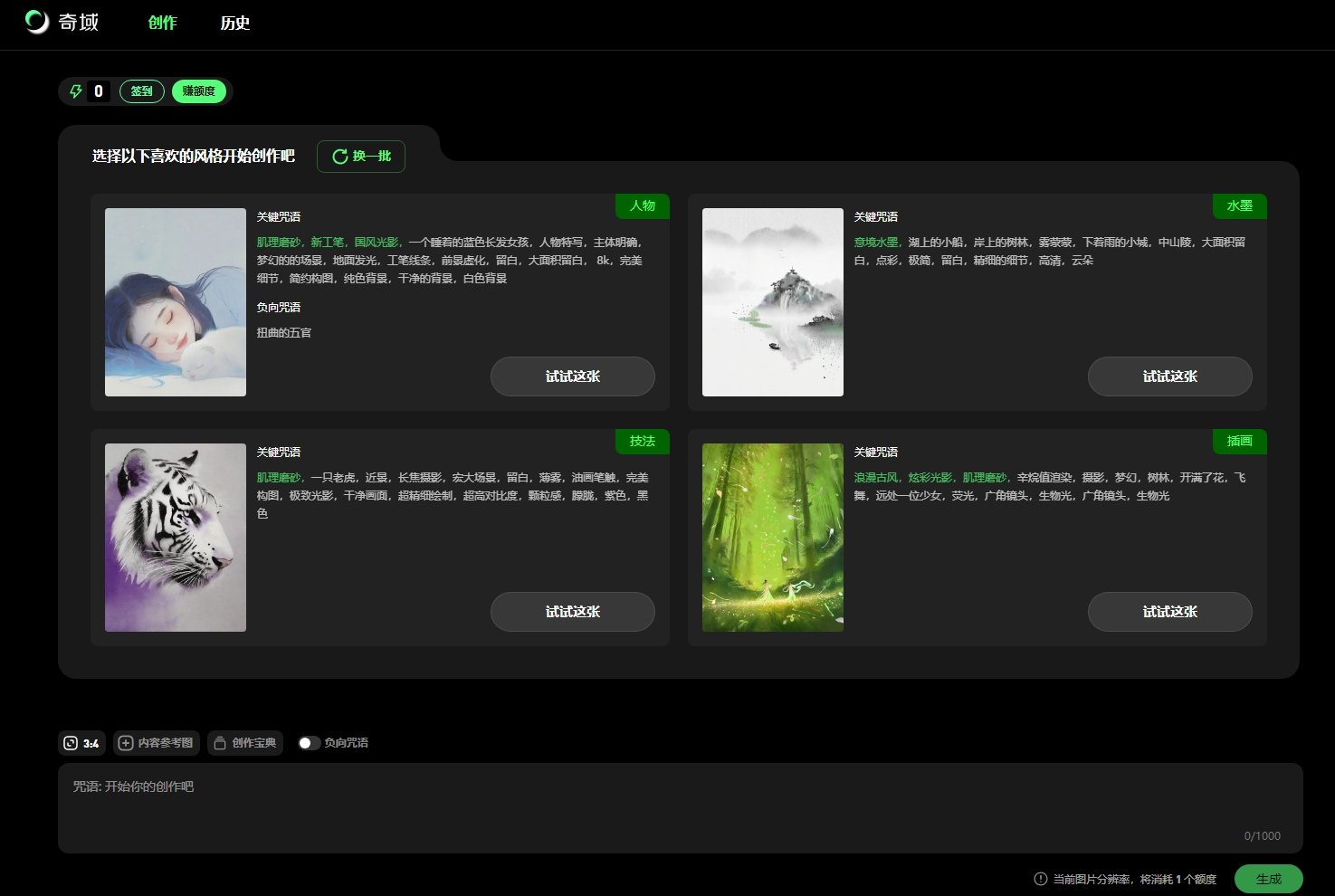Switch to the 创作 tab
This screenshot has height=896, width=1335.
[163, 23]
